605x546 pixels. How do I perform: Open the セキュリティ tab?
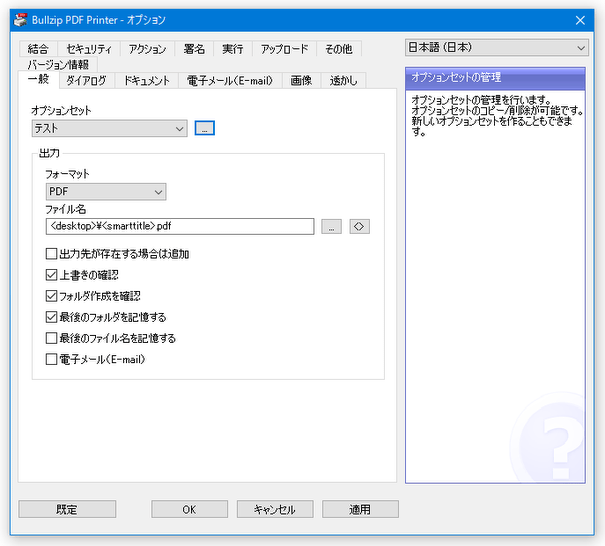89,49
